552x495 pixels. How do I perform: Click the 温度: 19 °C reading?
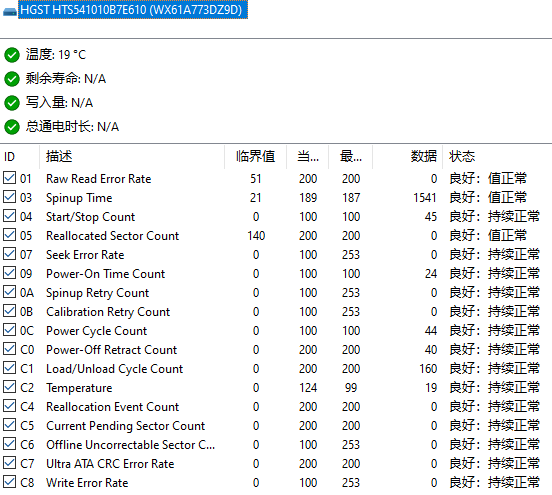tap(56, 55)
